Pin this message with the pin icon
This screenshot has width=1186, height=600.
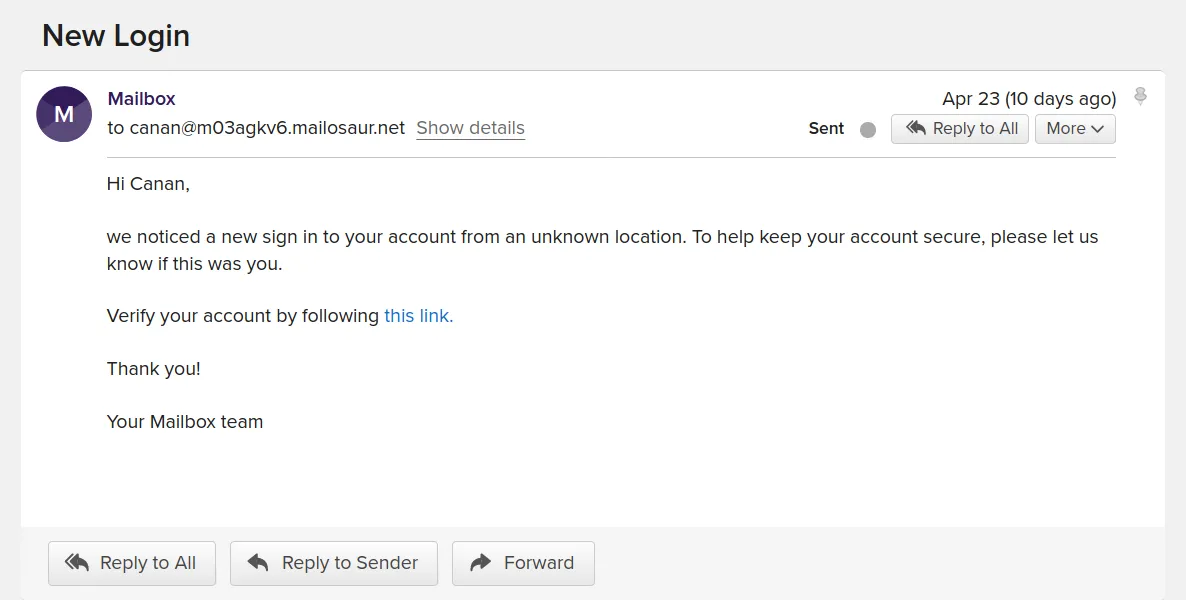pyautogui.click(x=1140, y=97)
